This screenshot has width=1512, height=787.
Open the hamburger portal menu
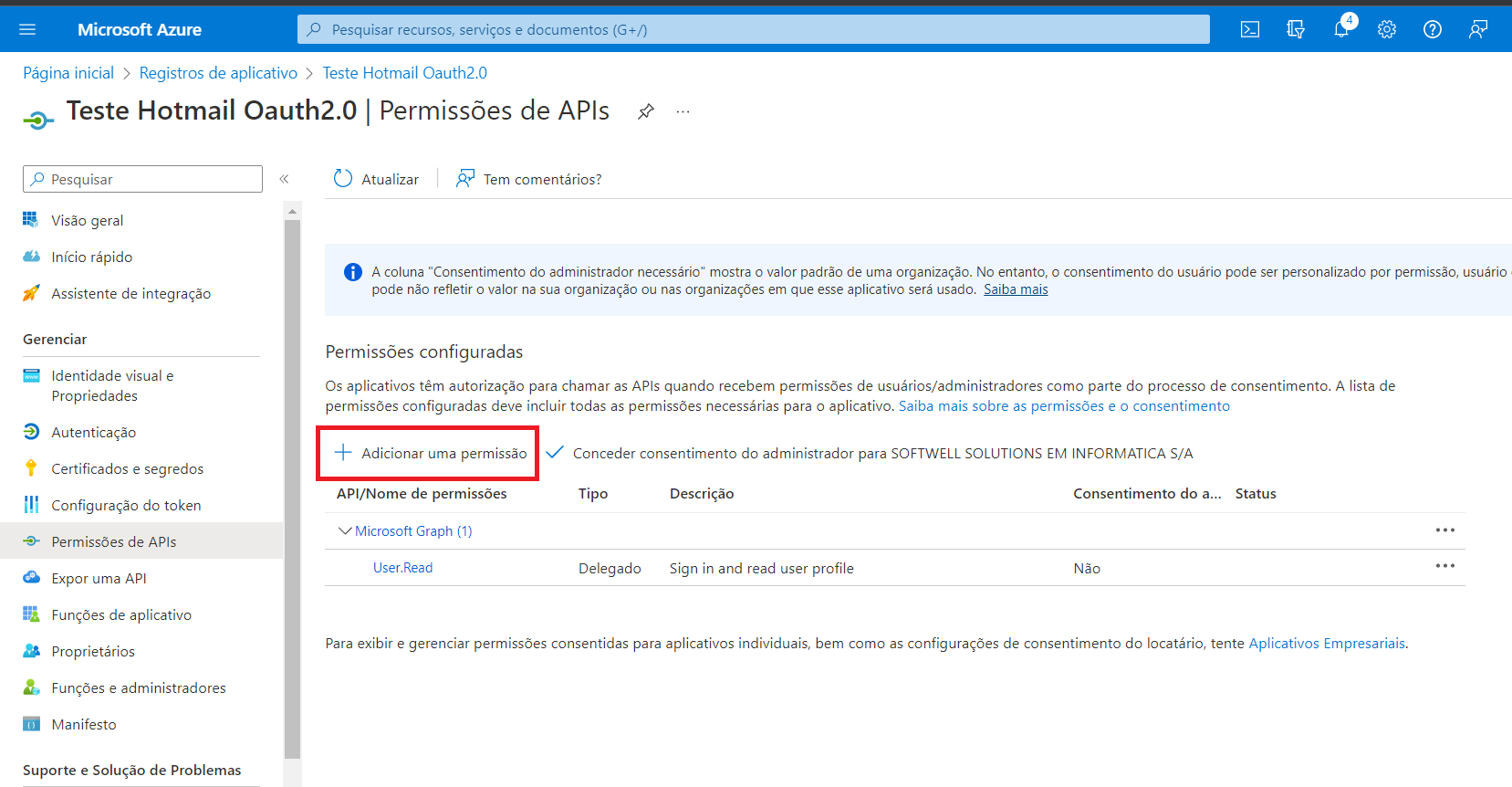[27, 29]
